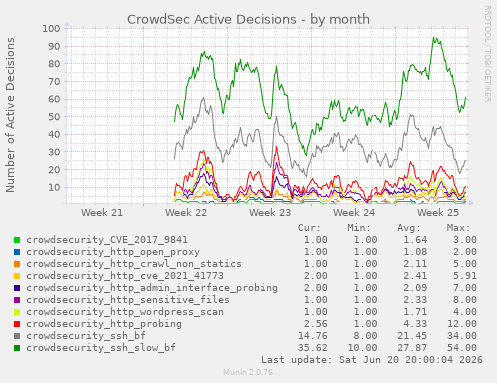The height and width of the screenshot is (383, 497).
Task: Click the crowdsecurity_ssh_slow_bf legend label
Action: point(101,348)
